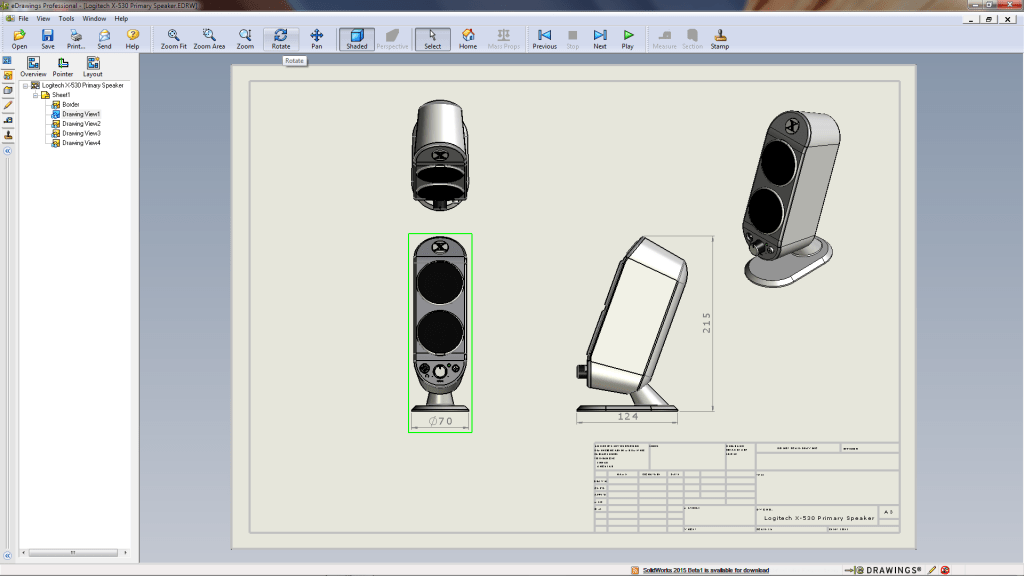Open the Window menu
The width and height of the screenshot is (1024, 576).
[x=94, y=18]
